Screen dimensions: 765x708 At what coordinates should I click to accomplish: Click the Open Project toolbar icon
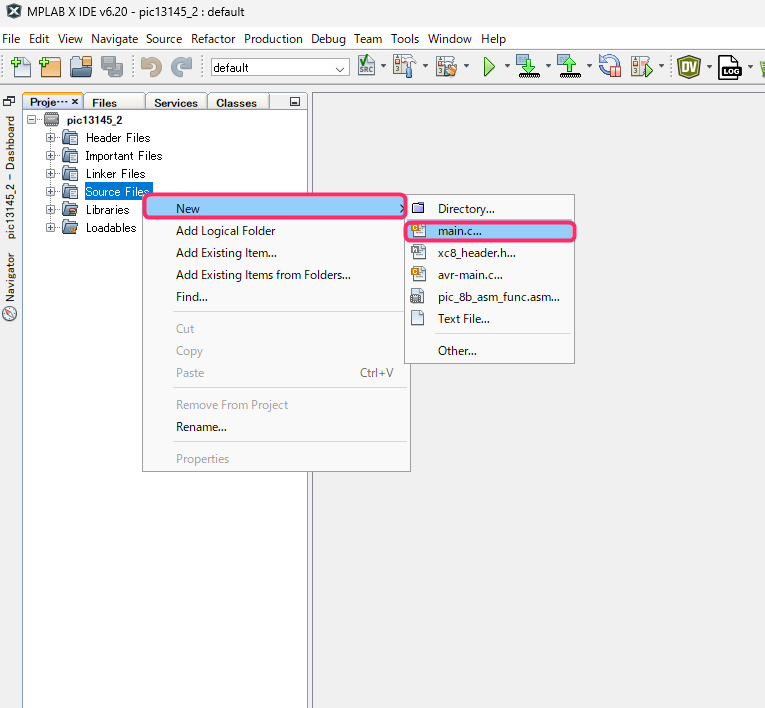[x=81, y=67]
